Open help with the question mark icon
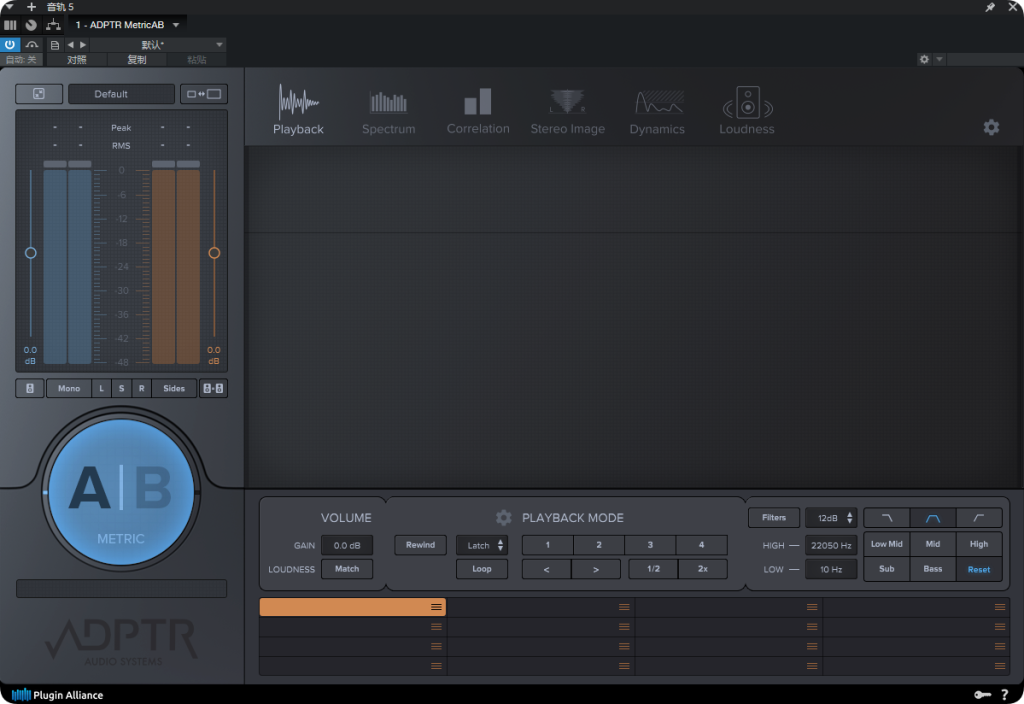This screenshot has width=1024, height=704. coord(1005,695)
